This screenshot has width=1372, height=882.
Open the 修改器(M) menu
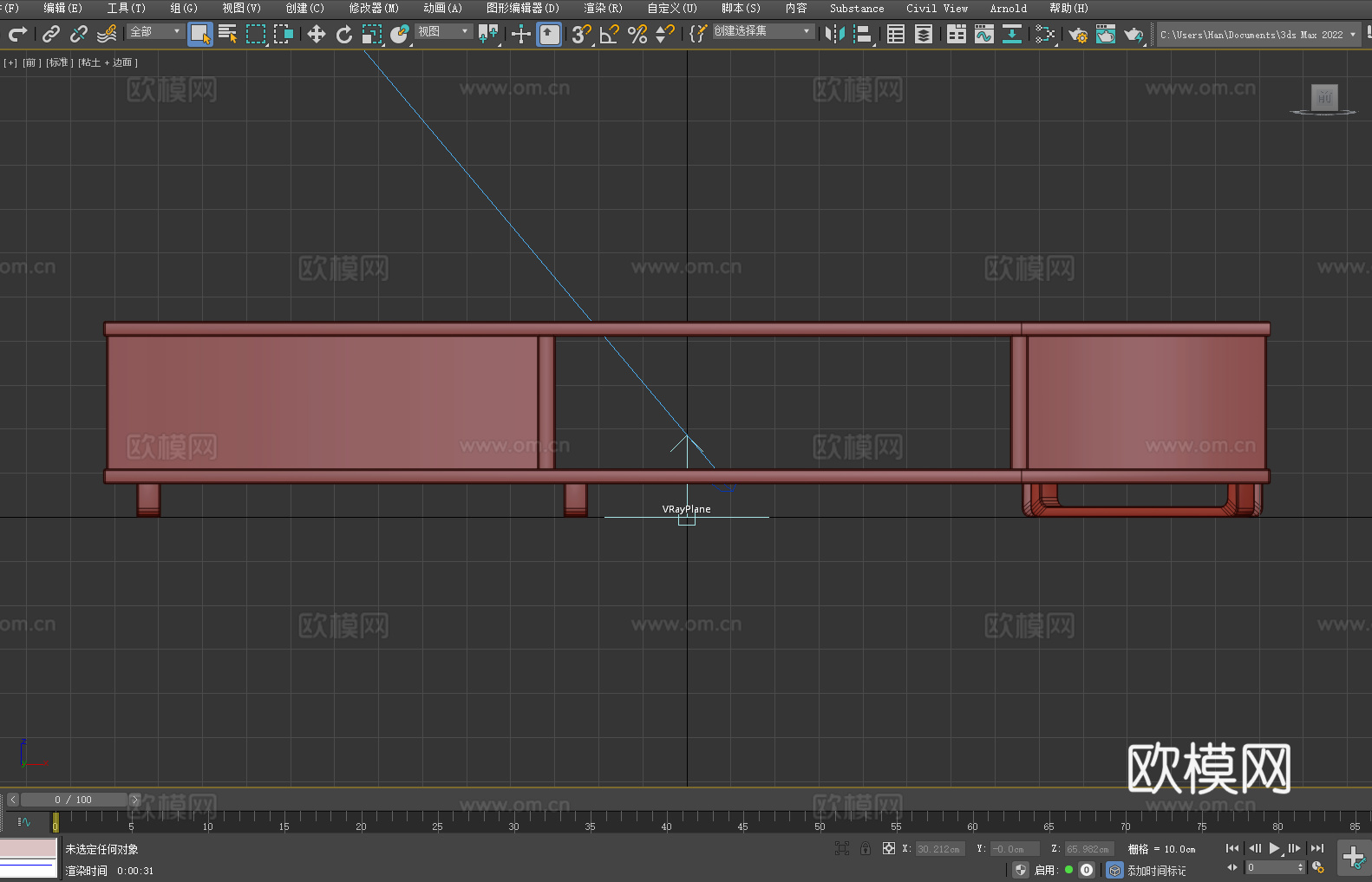click(x=374, y=8)
